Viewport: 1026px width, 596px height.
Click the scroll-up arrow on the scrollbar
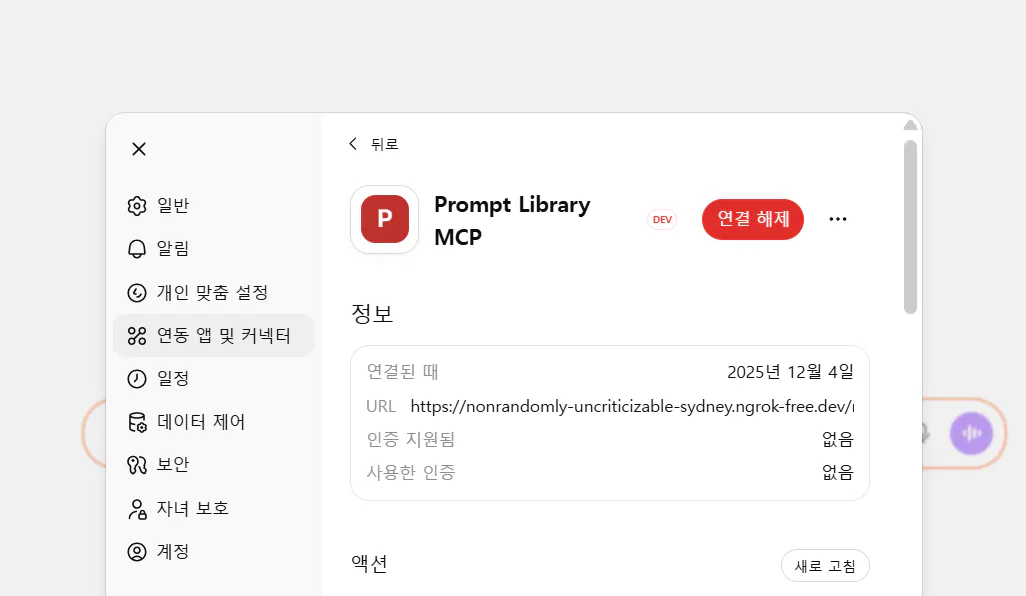(x=911, y=125)
